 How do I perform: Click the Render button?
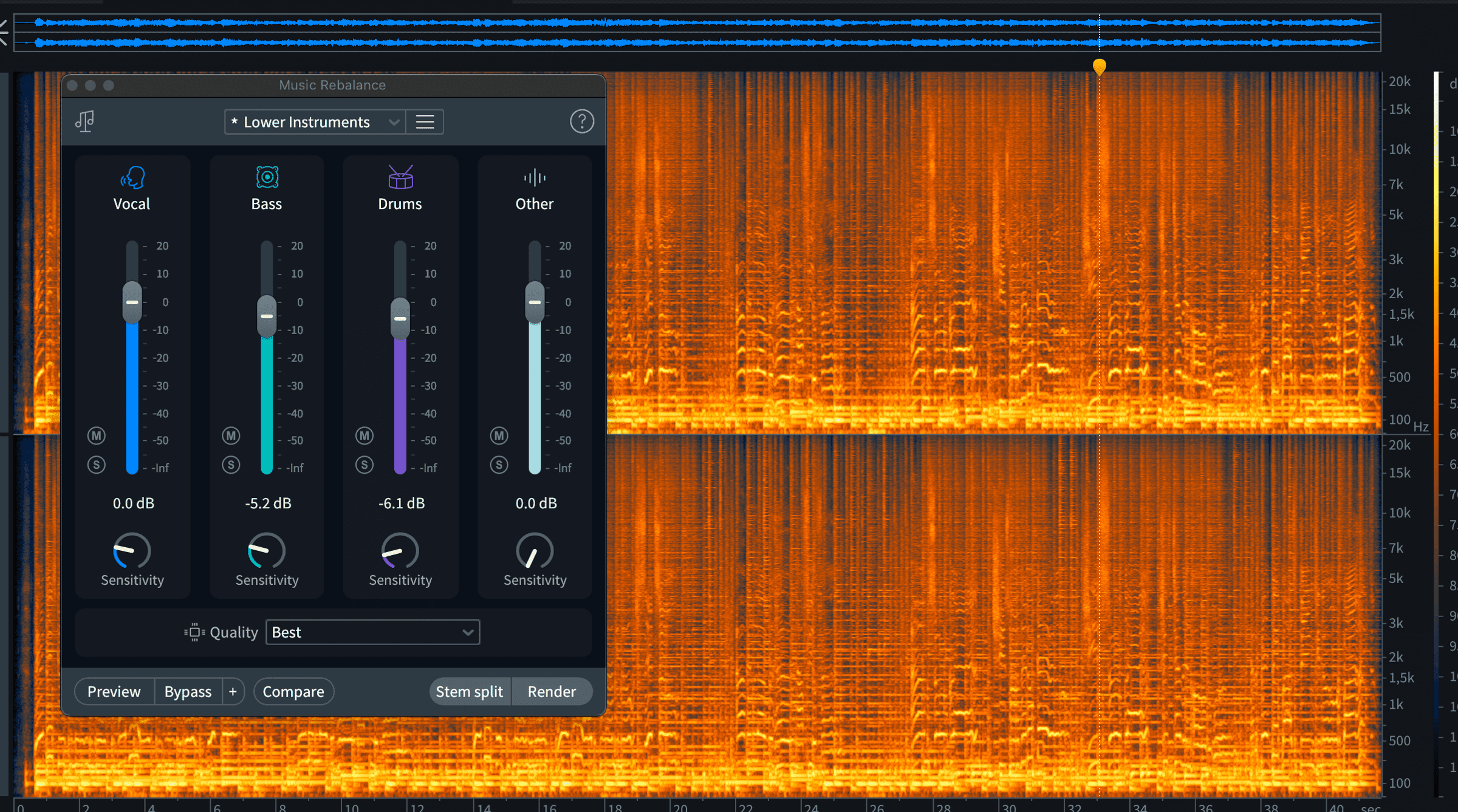click(x=552, y=692)
